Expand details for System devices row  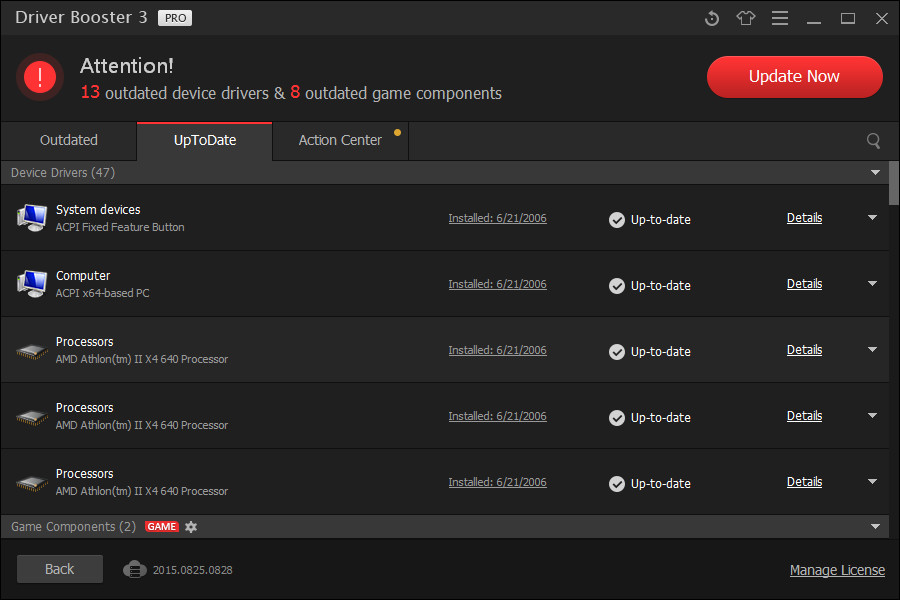coord(871,216)
